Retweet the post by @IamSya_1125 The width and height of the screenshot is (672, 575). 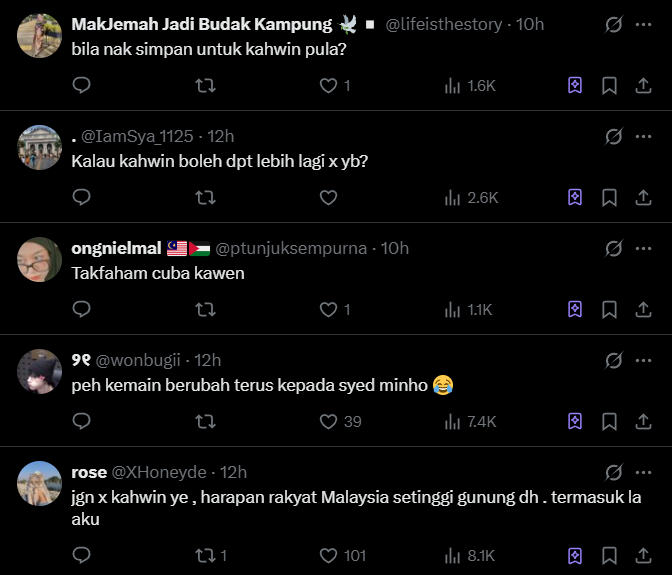[205, 198]
